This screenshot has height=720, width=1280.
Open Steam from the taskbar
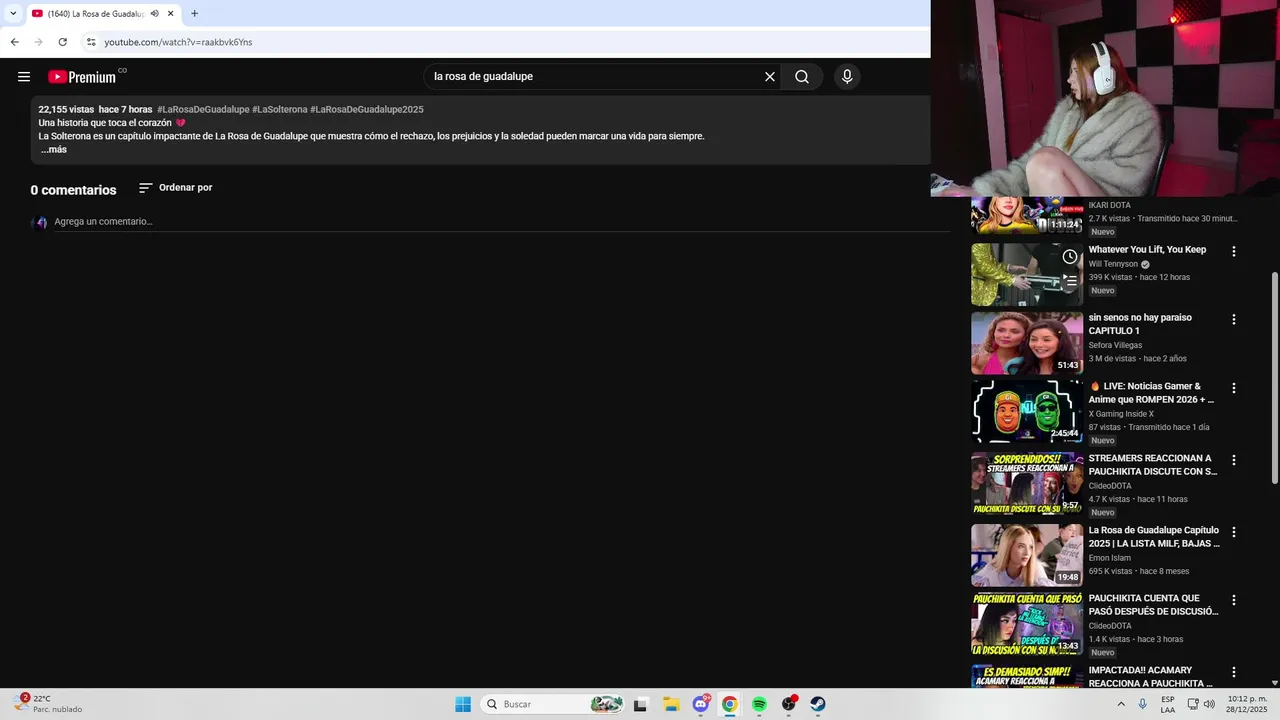point(818,704)
